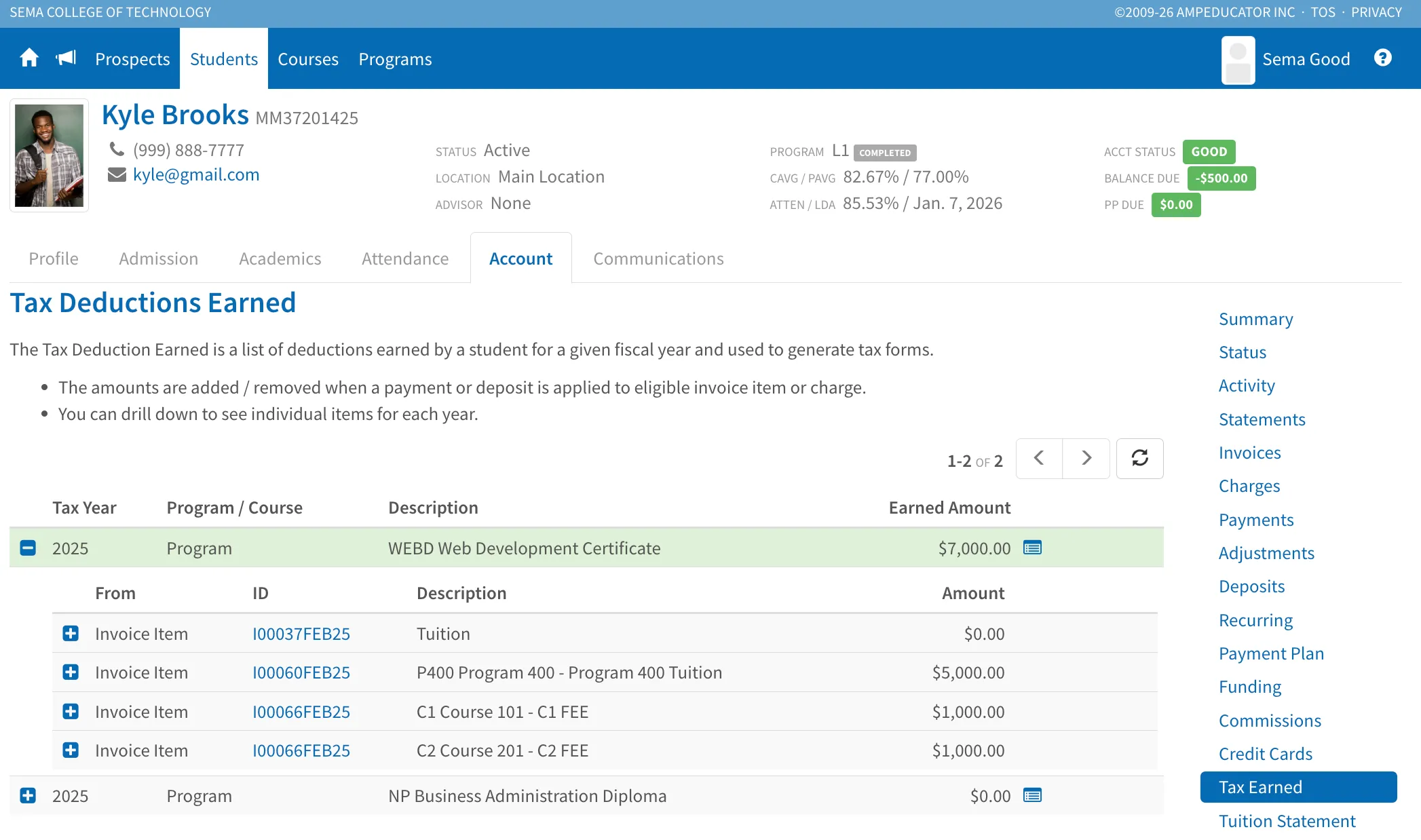Open Courses in the top navigation

(308, 59)
